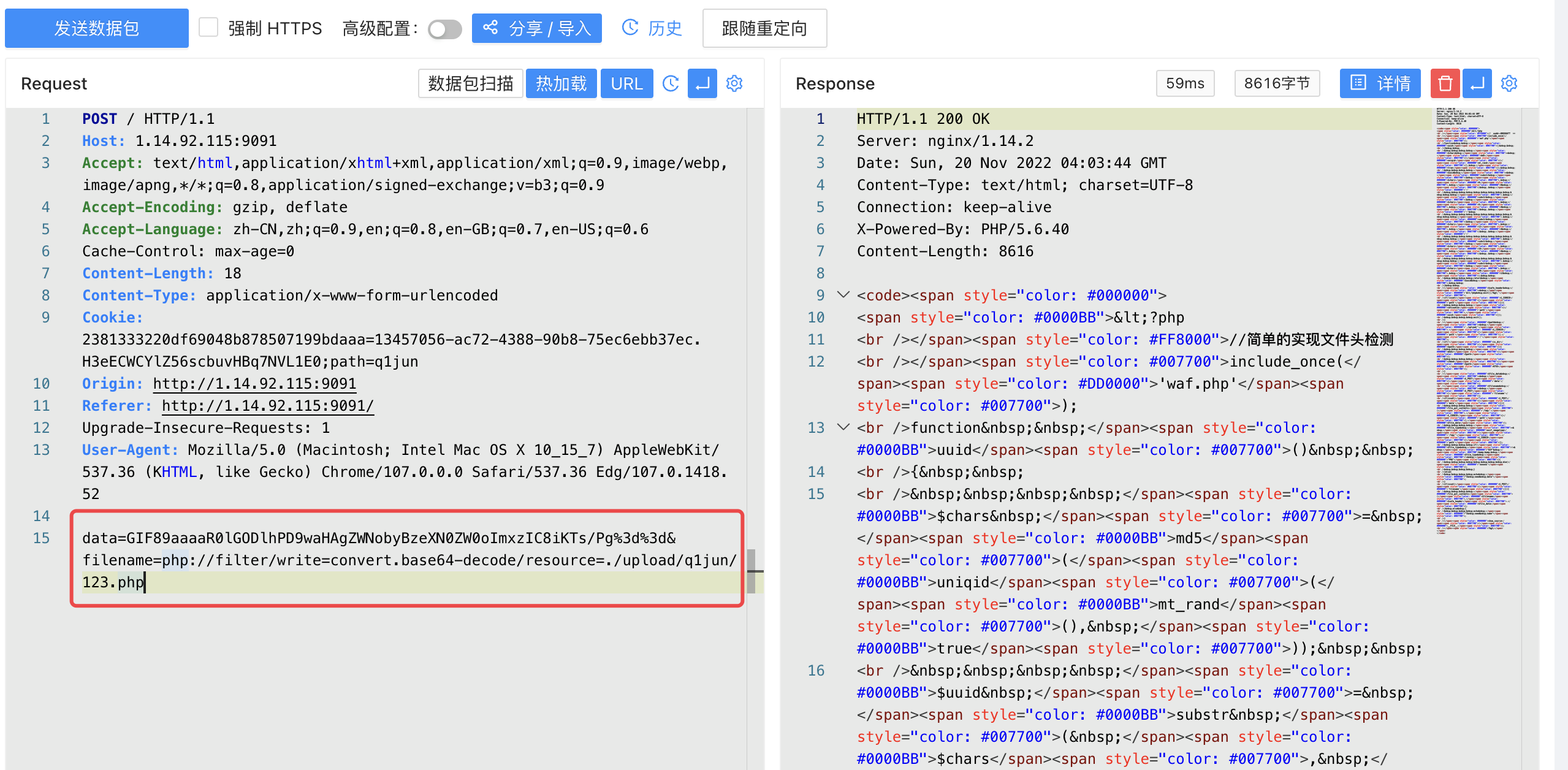Click the Content-Length value 18

(x=232, y=273)
